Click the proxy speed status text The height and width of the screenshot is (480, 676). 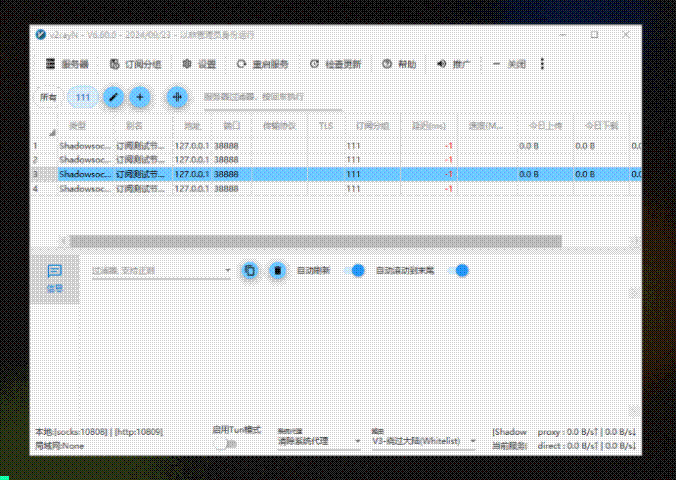point(586,432)
